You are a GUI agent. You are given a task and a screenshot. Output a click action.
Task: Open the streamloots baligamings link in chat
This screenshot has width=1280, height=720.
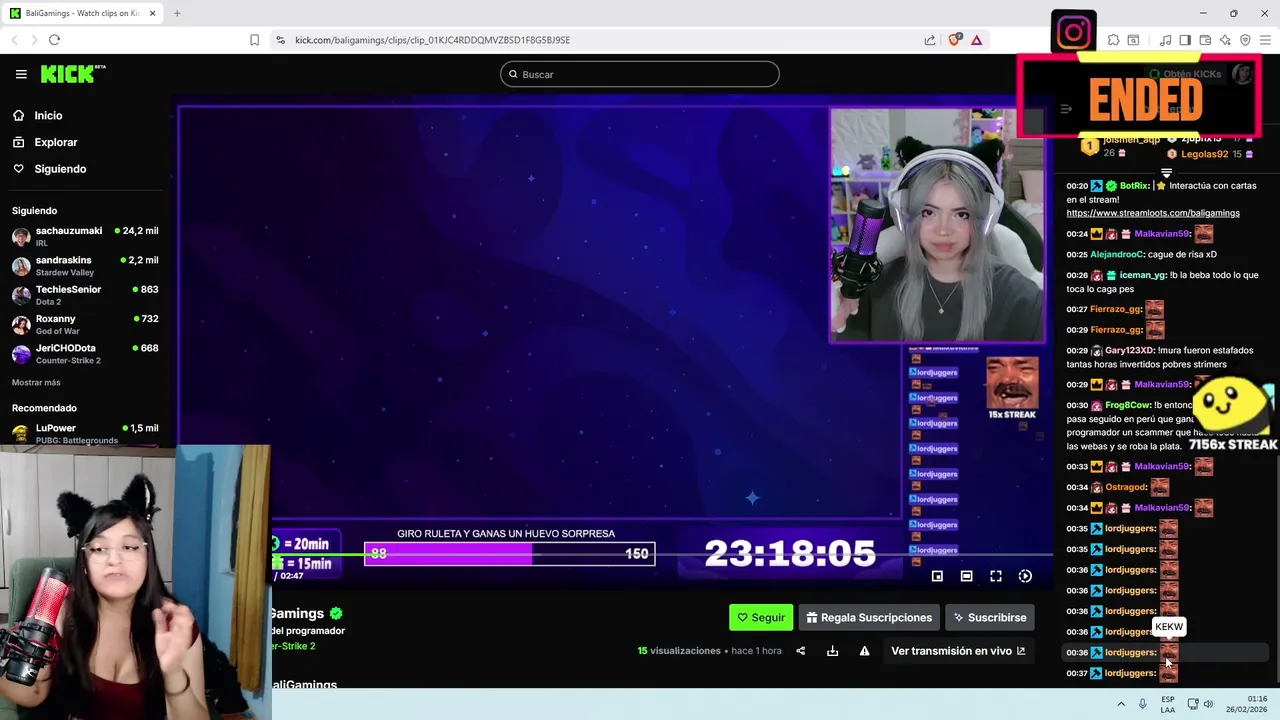[1153, 213]
